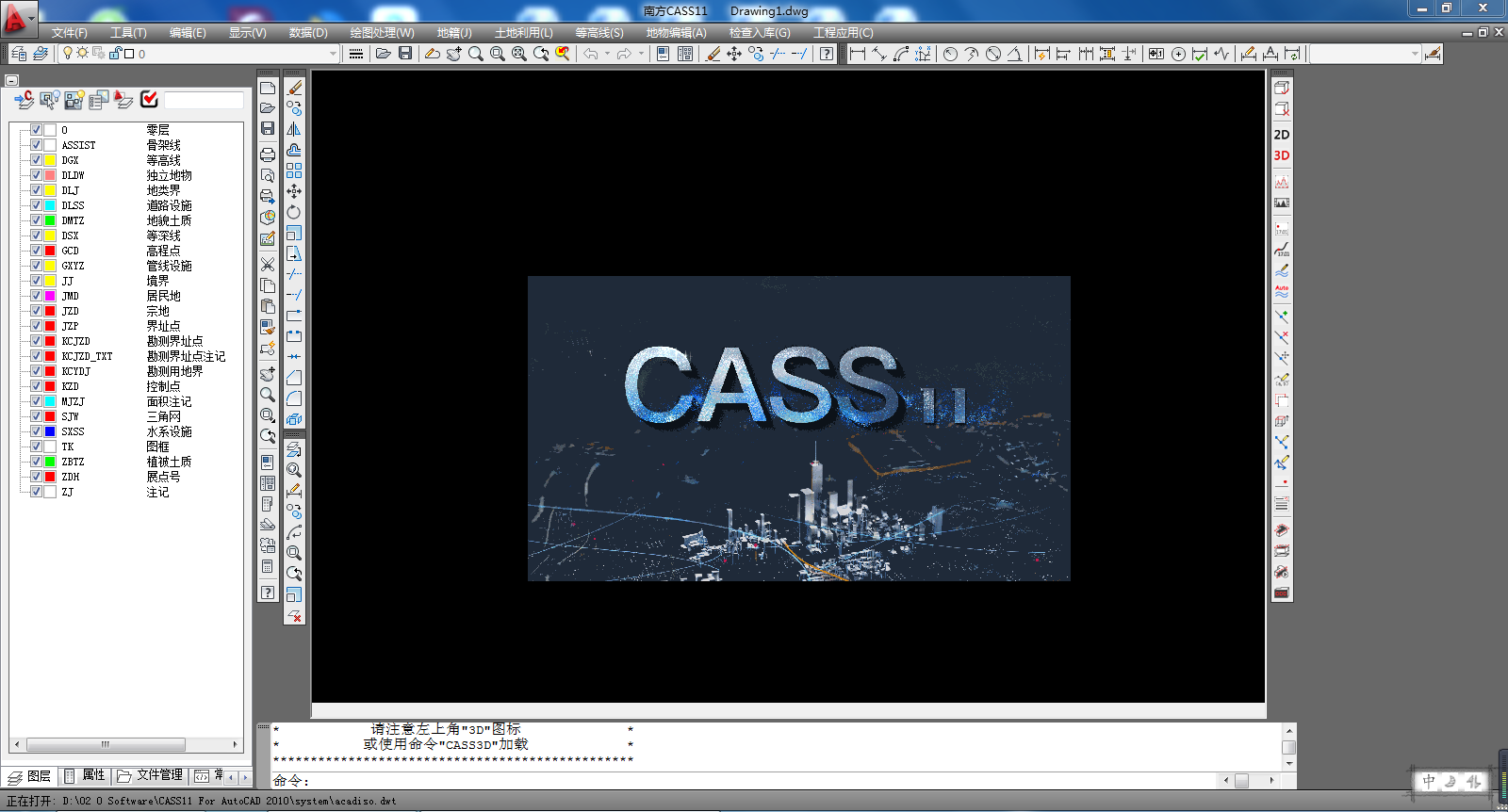Click the Cut scissors icon in vertical toolbar
This screenshot has width=1508, height=812.
point(268,265)
